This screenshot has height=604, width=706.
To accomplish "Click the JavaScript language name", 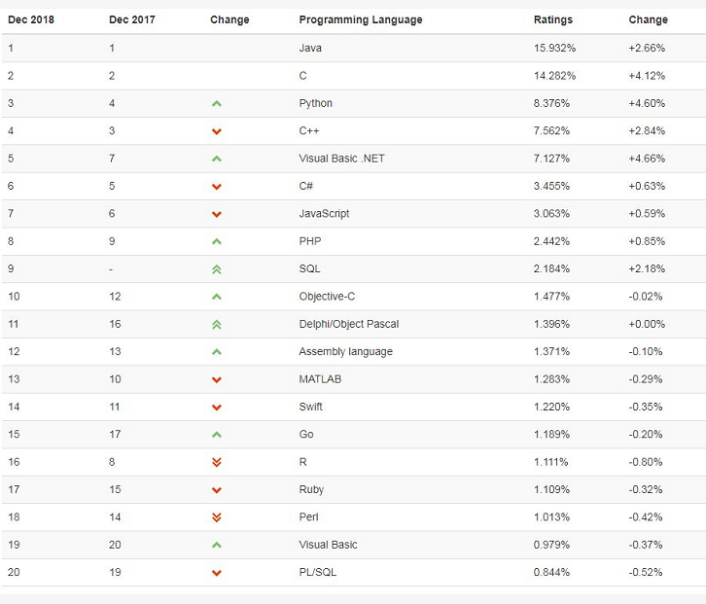I will click(323, 214).
